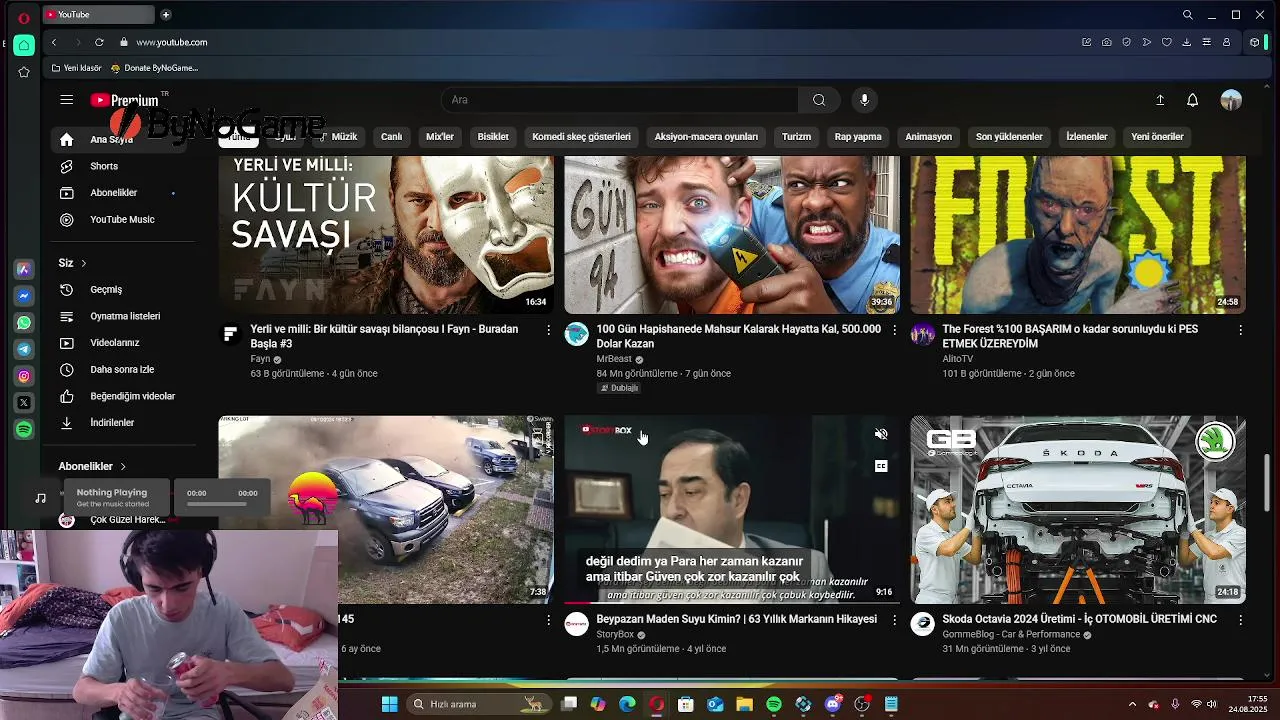The image size is (1280, 720).
Task: Open Spotify in Opera sidebar
Action: [24, 429]
